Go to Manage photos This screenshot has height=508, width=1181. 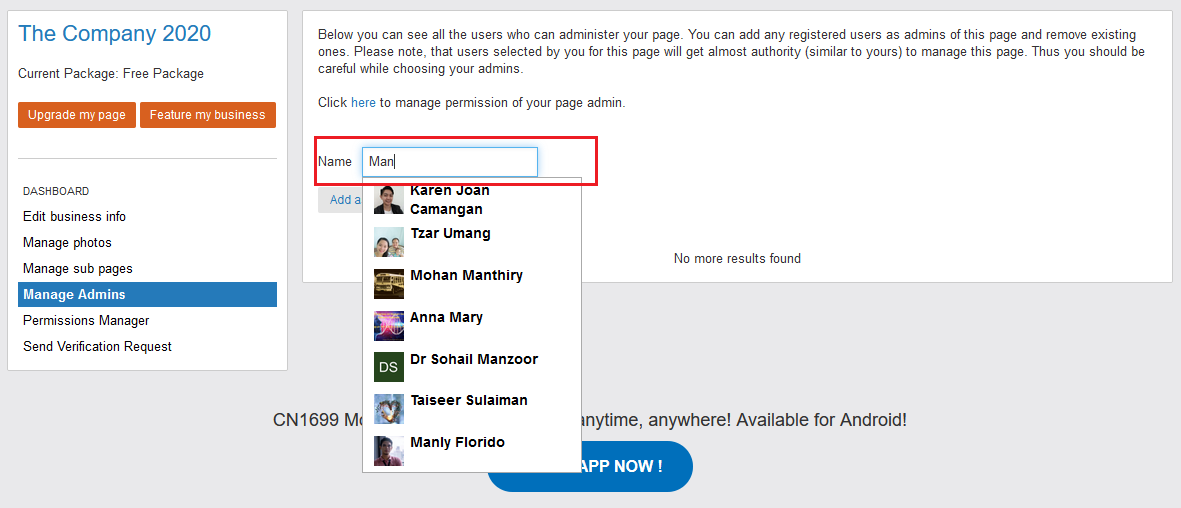point(67,243)
